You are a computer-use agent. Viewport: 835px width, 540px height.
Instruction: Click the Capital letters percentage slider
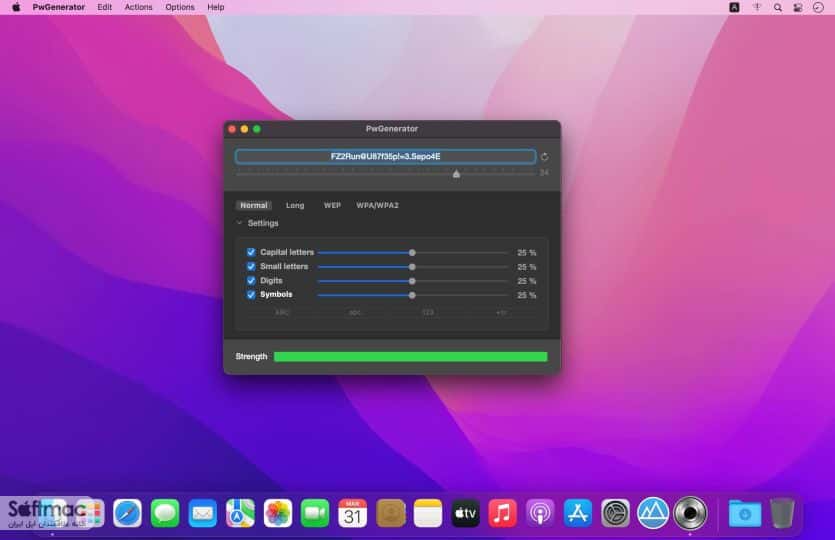pos(413,252)
